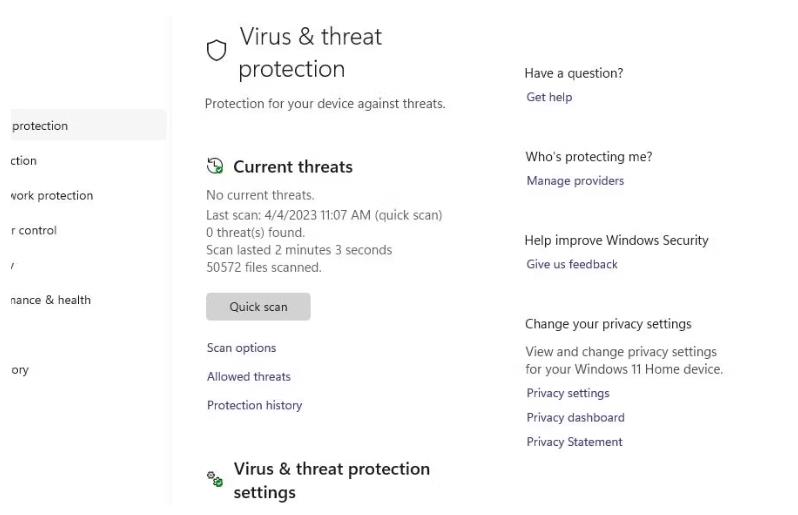Open Manage providers link
This screenshot has height=515, width=798.
click(x=575, y=181)
